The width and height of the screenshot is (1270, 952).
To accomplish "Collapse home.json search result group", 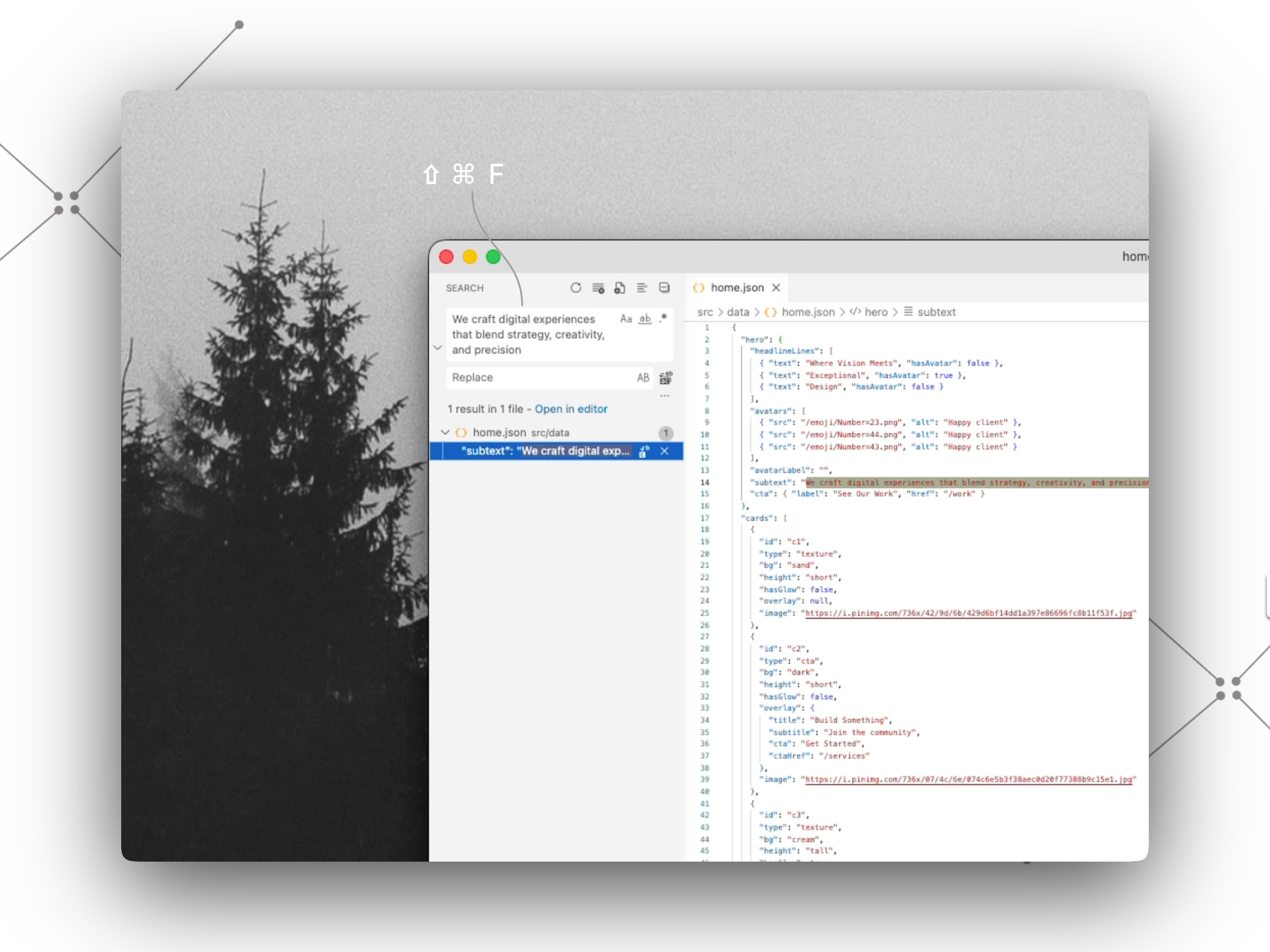I will point(445,432).
